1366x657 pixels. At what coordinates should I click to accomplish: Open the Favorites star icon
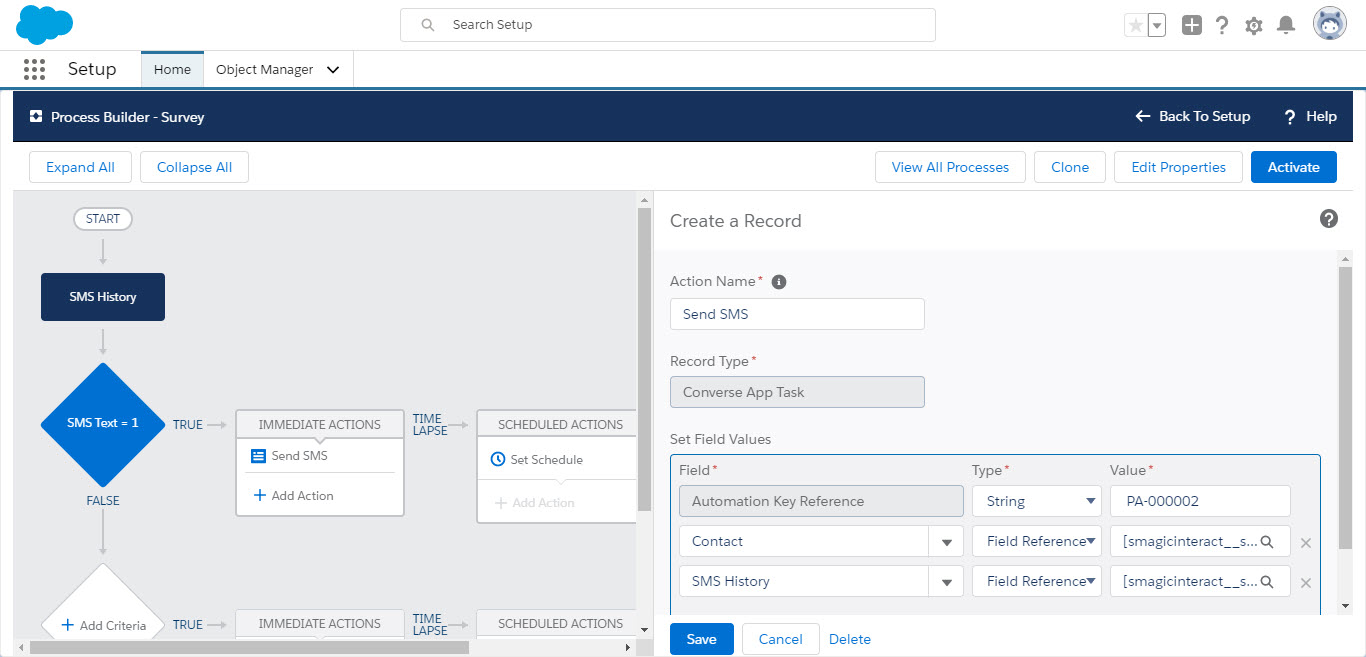coord(1135,25)
